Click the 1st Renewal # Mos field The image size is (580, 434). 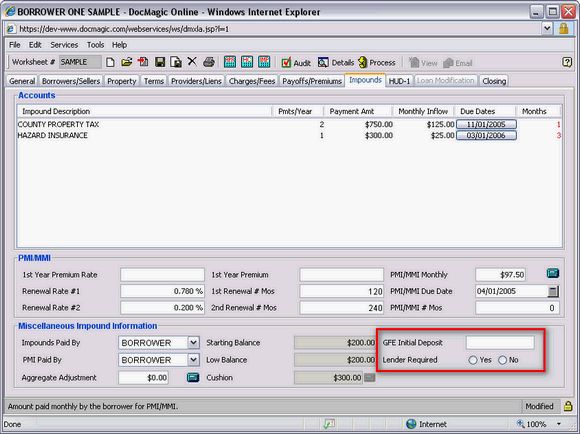click(x=341, y=291)
